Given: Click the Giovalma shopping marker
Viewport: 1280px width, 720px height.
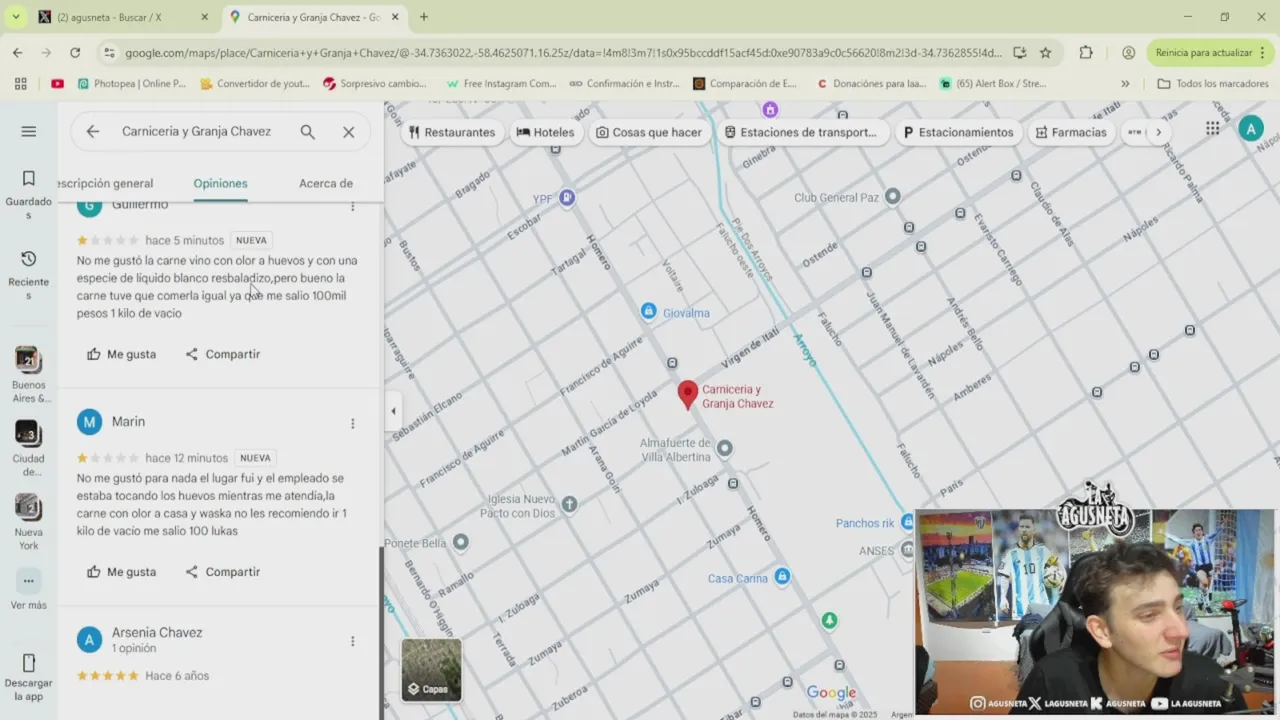Looking at the screenshot, I should pyautogui.click(x=648, y=312).
